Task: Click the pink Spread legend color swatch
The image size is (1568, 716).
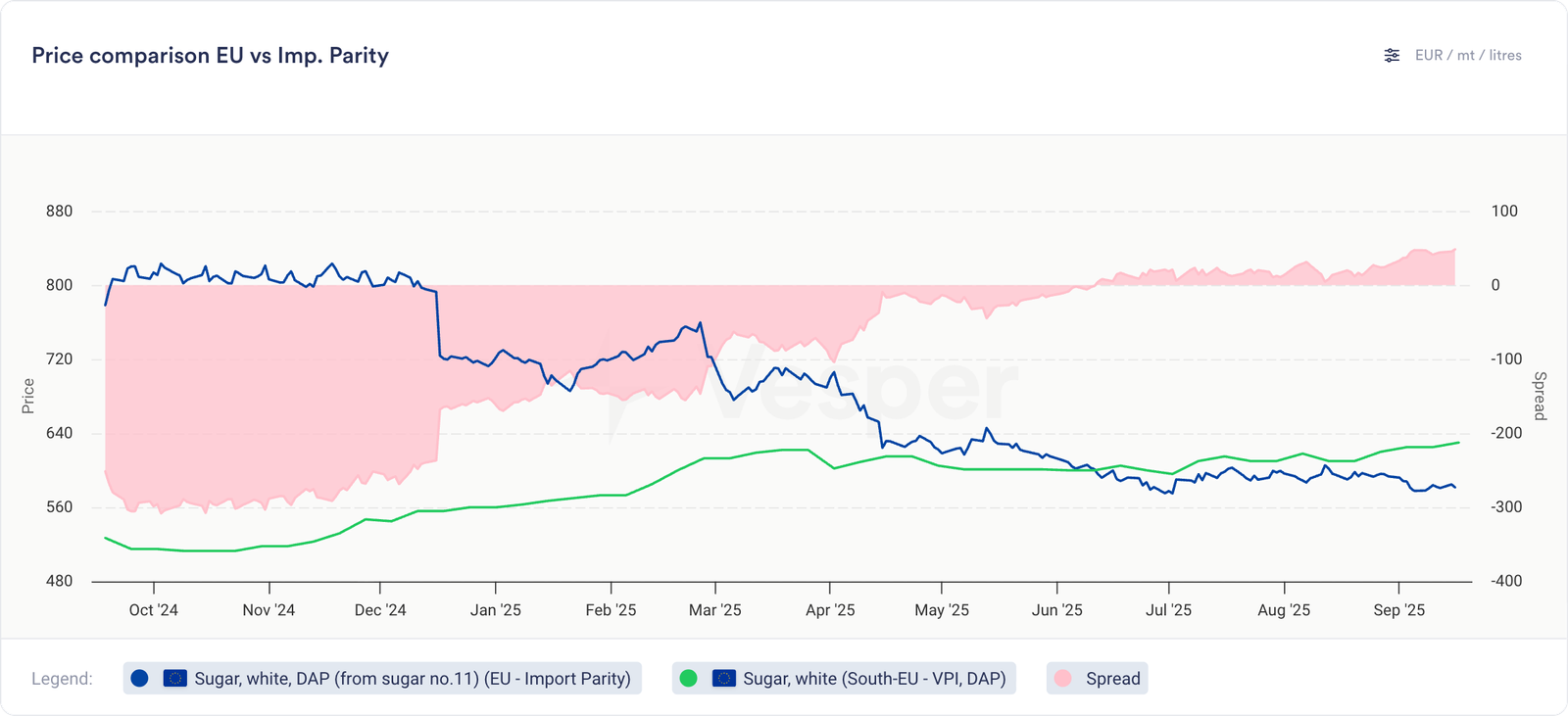Action: point(1062,678)
